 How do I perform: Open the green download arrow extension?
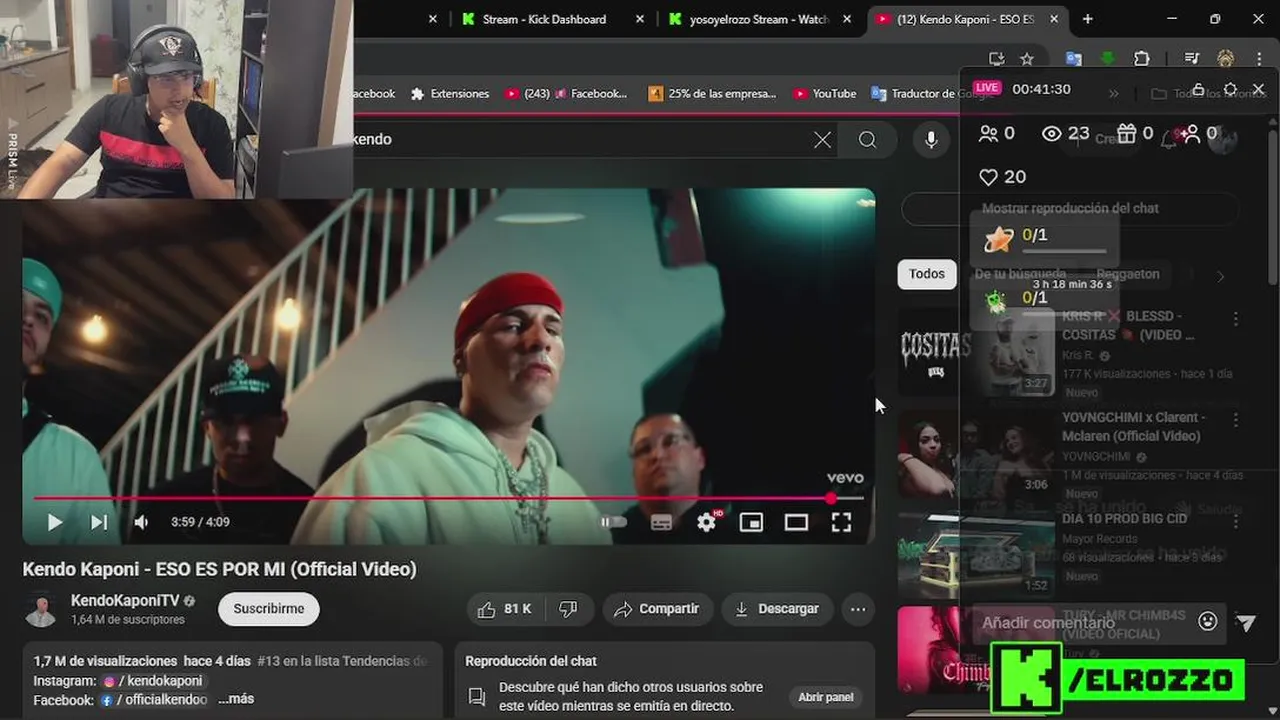pyautogui.click(x=1108, y=59)
